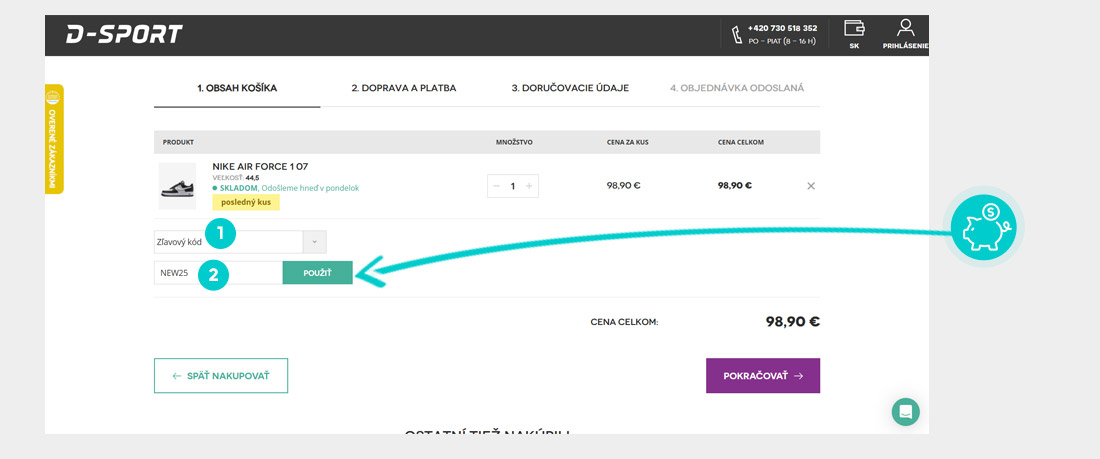
Task: Click the NEW25 discount code field
Action: click(x=218, y=273)
